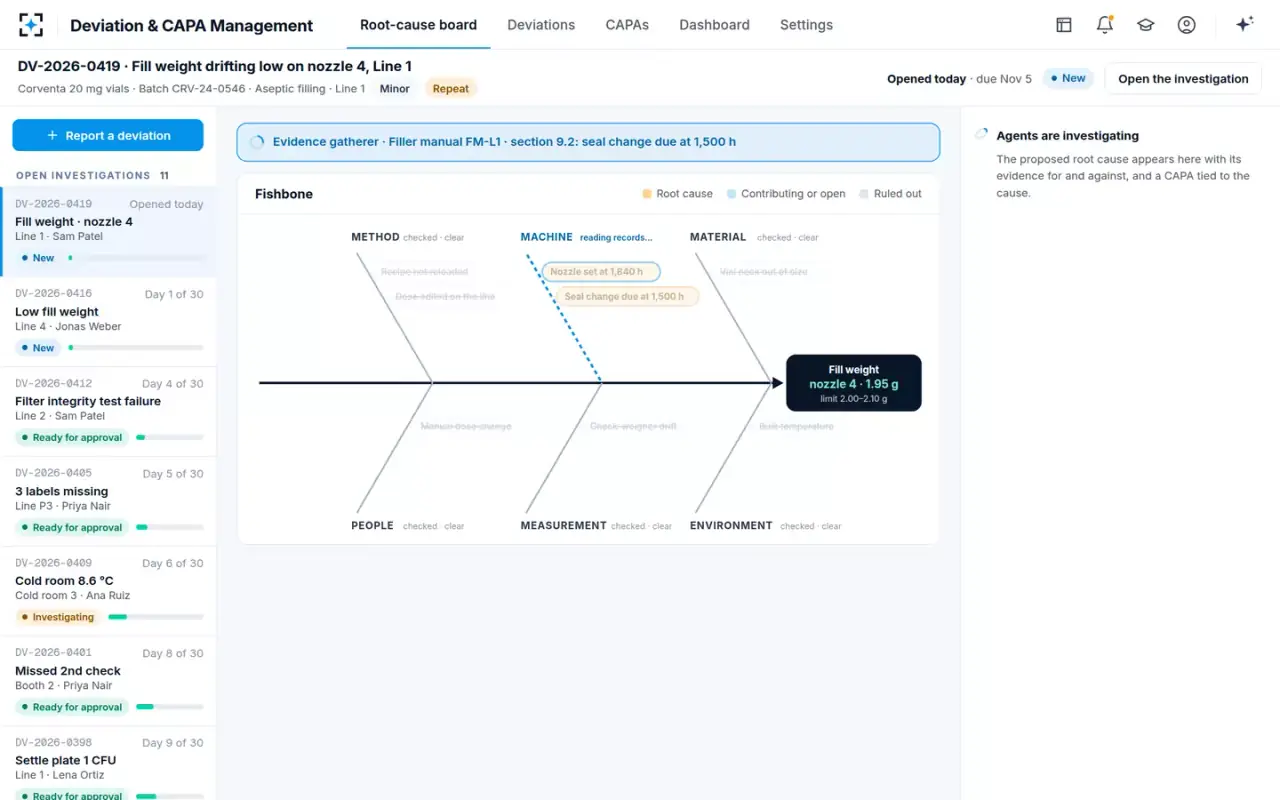Click the MEASUREMENT fishbone category label
This screenshot has height=800, width=1280.
[x=563, y=525]
